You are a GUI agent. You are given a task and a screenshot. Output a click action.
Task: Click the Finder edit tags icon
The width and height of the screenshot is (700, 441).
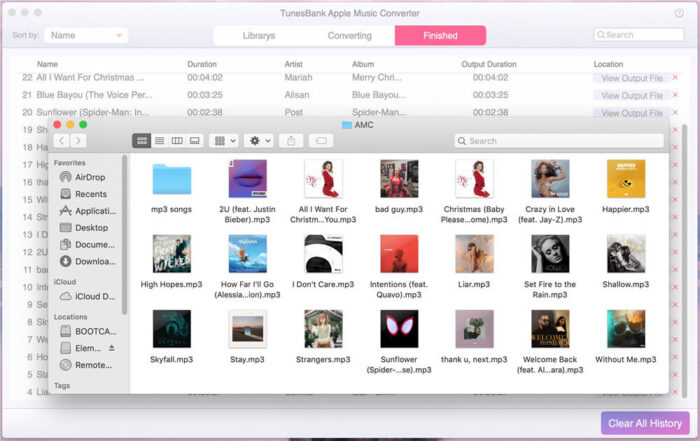pos(322,141)
